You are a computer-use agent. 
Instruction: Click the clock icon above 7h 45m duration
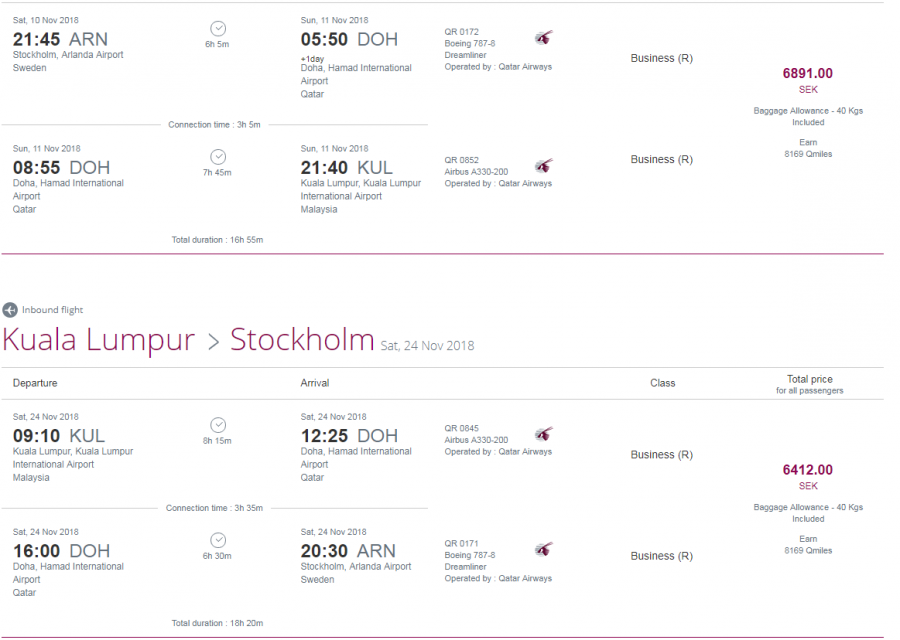pyautogui.click(x=218, y=157)
